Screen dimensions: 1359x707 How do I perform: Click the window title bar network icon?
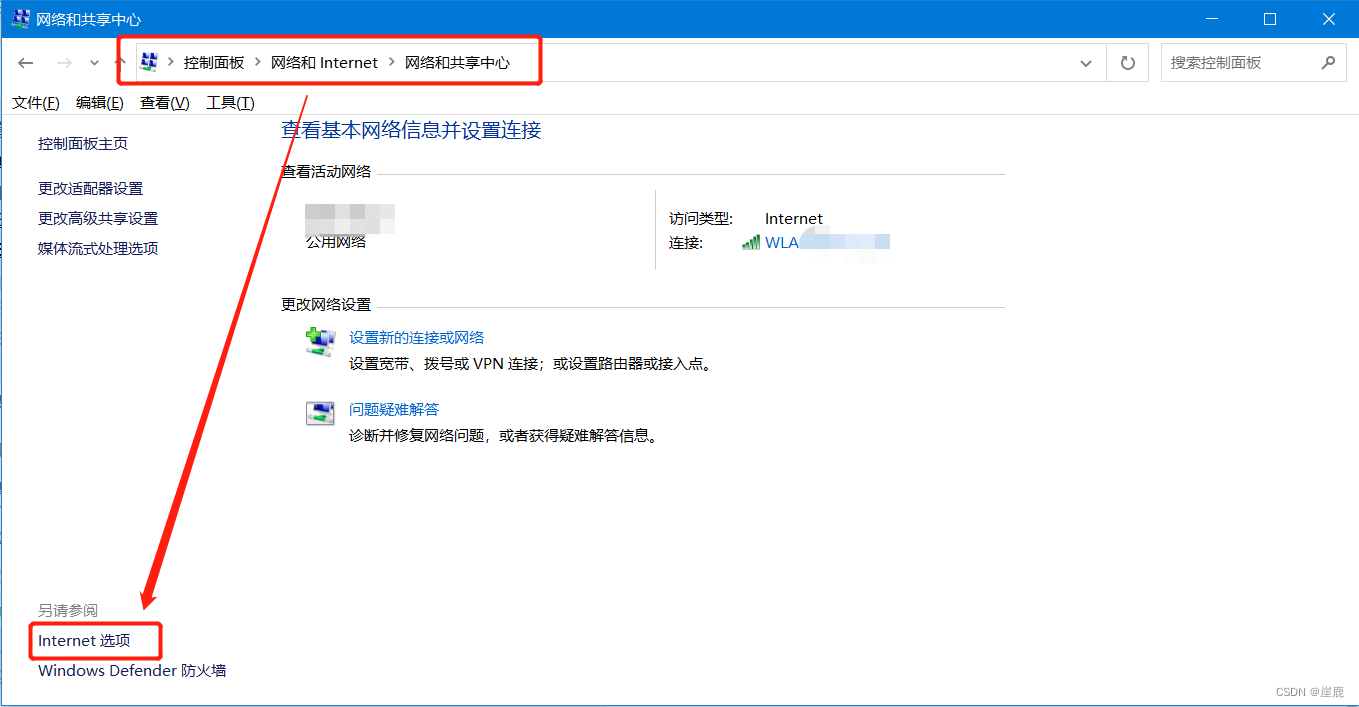click(20, 18)
